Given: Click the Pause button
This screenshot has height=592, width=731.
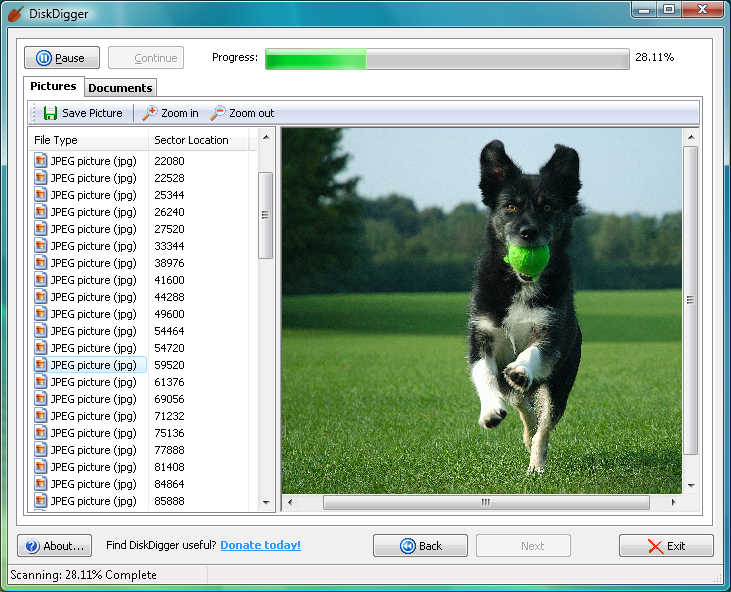Looking at the screenshot, I should click(62, 58).
